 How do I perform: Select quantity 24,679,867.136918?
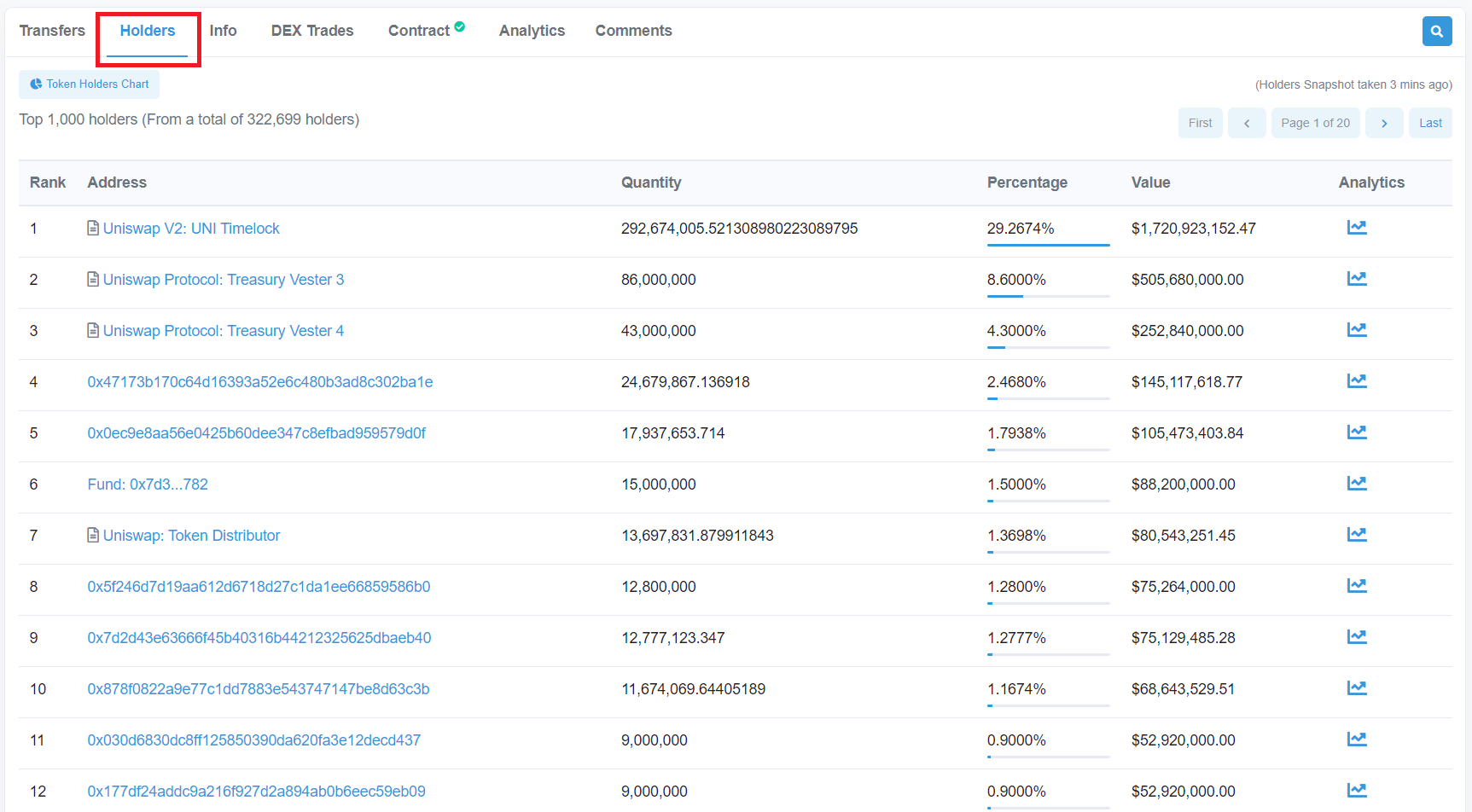pos(685,382)
